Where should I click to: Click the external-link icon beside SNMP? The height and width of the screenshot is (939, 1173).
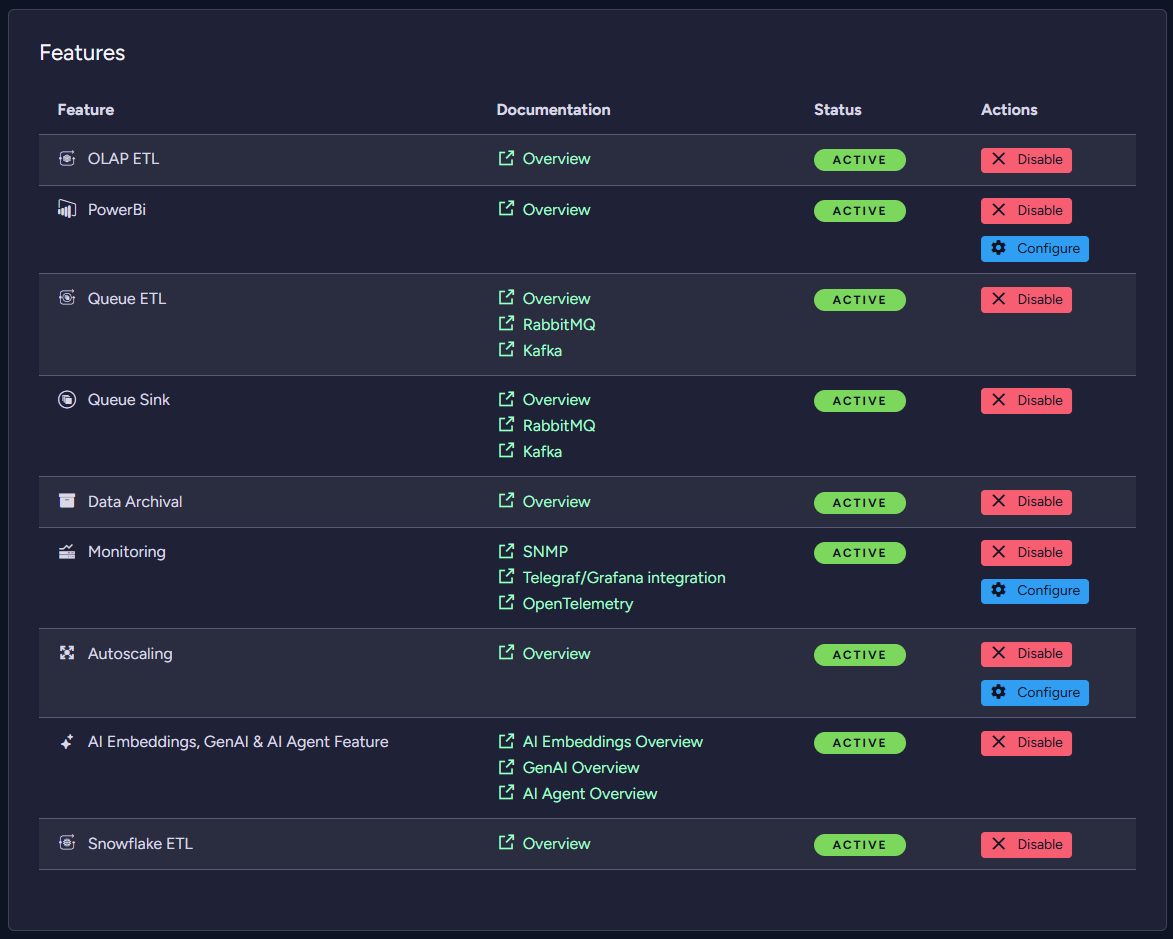pos(505,551)
